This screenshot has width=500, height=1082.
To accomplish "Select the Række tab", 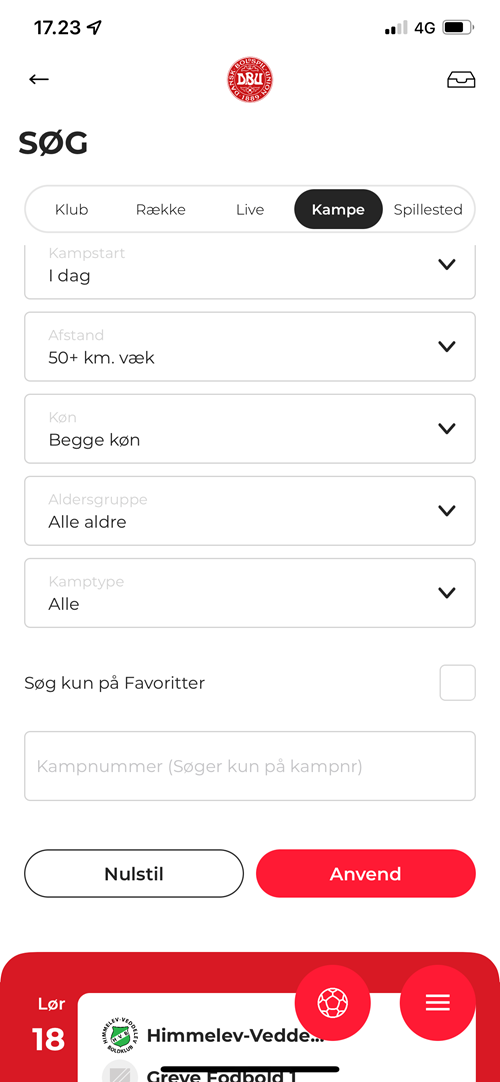I will [x=161, y=209].
